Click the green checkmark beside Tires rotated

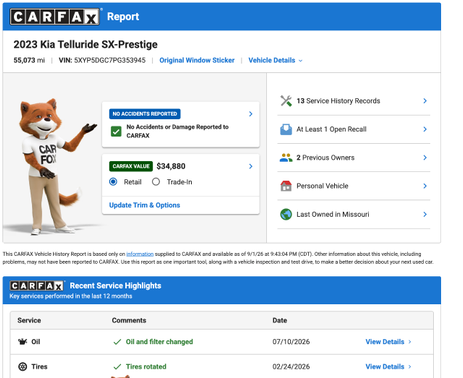pyautogui.click(x=117, y=367)
